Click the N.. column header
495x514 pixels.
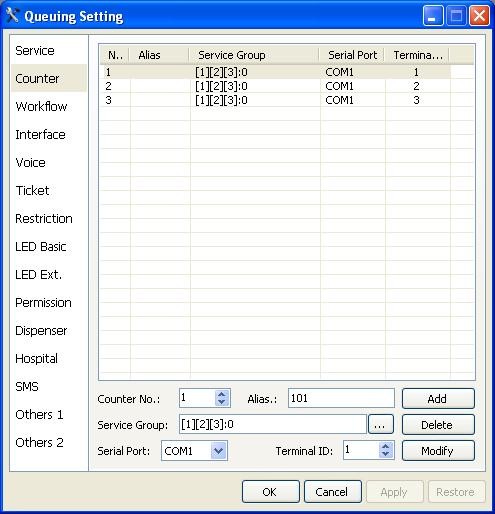point(115,55)
